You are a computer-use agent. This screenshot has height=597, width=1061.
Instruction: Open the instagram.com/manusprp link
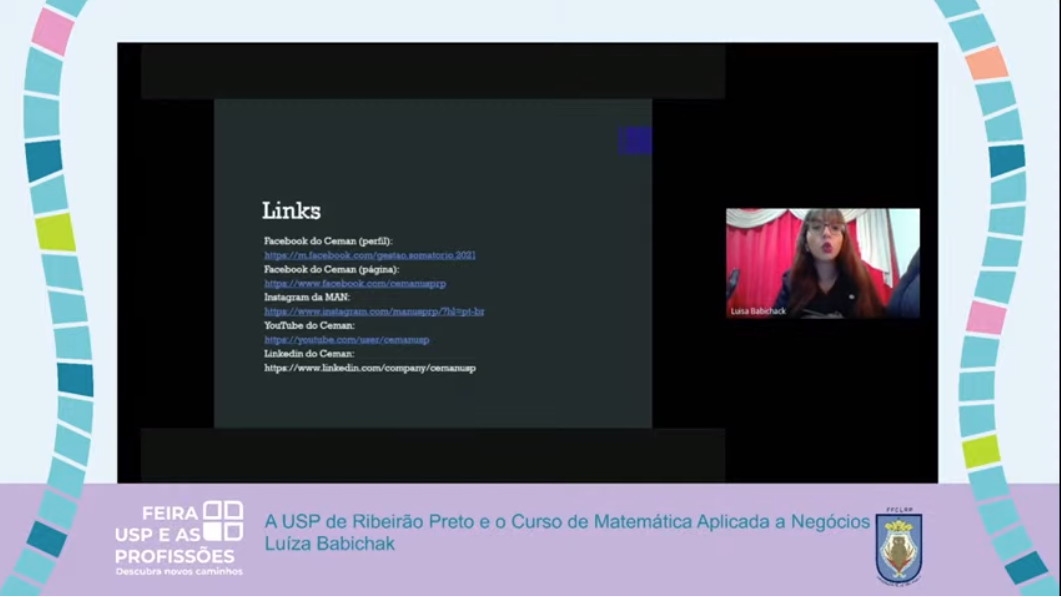(x=374, y=311)
